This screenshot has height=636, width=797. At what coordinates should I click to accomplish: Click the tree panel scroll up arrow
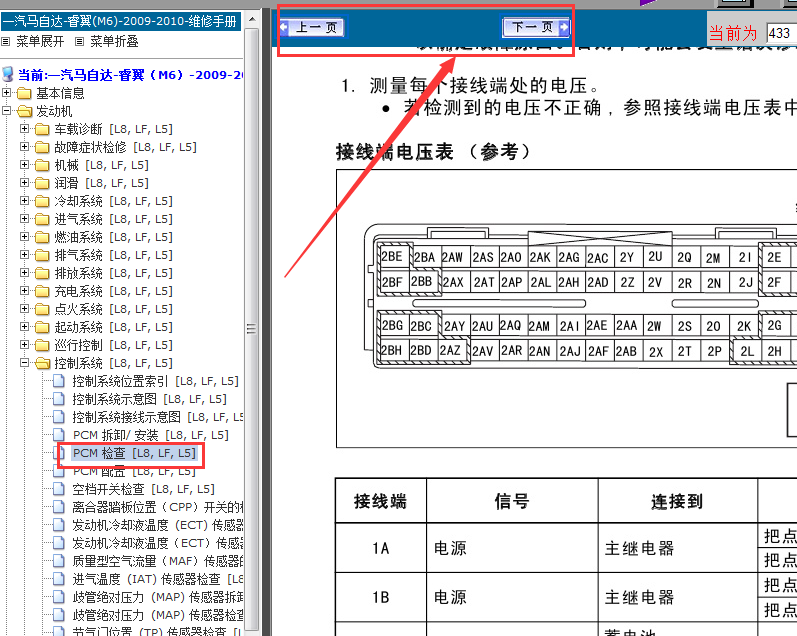point(252,20)
